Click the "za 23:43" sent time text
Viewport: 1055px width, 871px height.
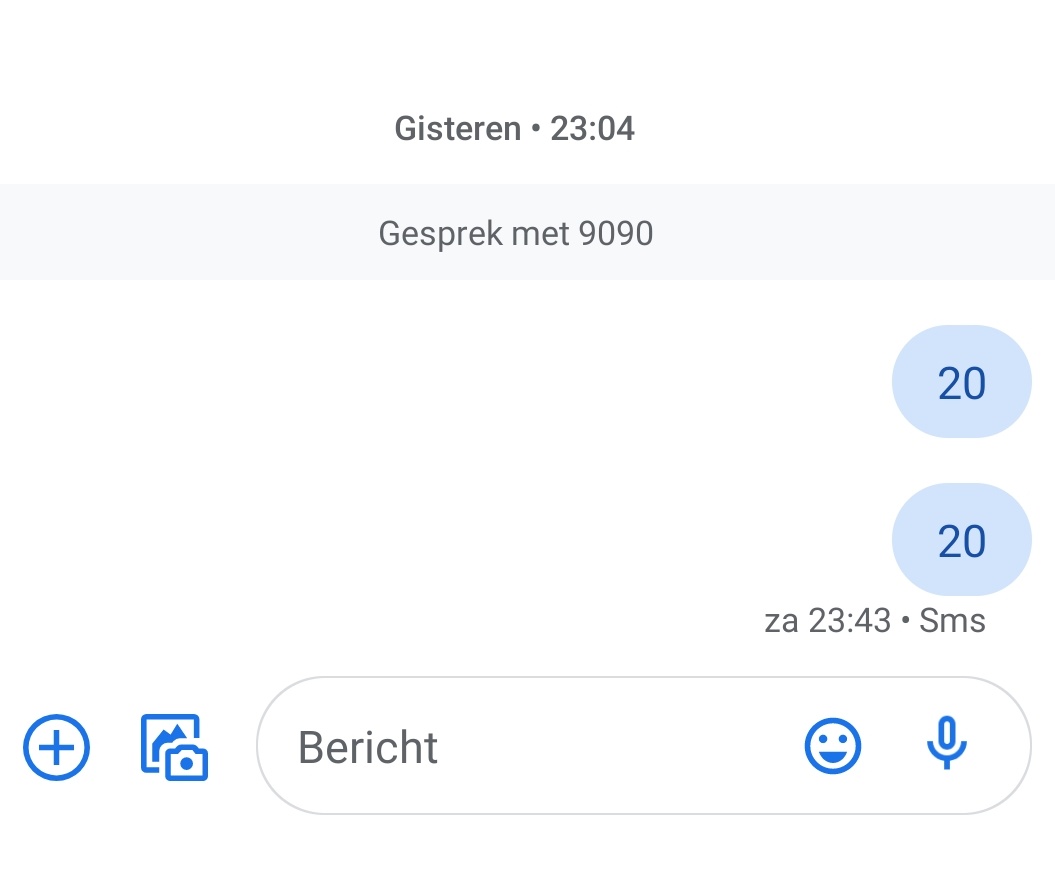point(827,621)
